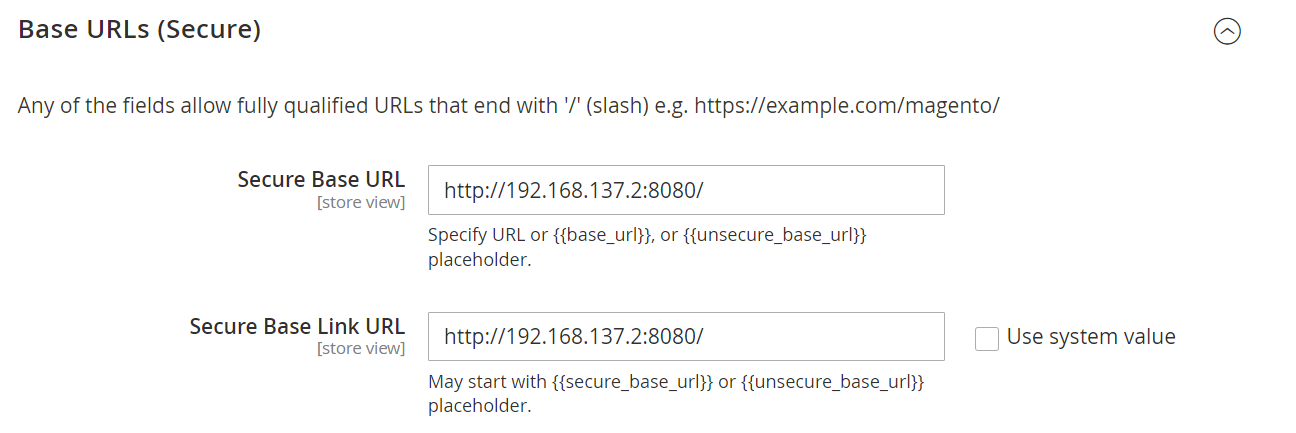Click the Secure Base Link URL field label
The image size is (1296, 433).
point(297,326)
